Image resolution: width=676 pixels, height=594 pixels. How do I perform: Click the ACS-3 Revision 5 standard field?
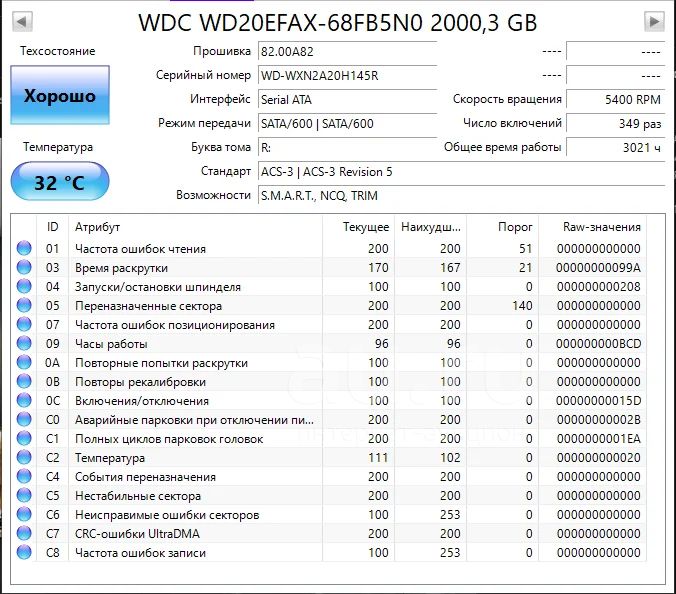pyautogui.click(x=461, y=172)
